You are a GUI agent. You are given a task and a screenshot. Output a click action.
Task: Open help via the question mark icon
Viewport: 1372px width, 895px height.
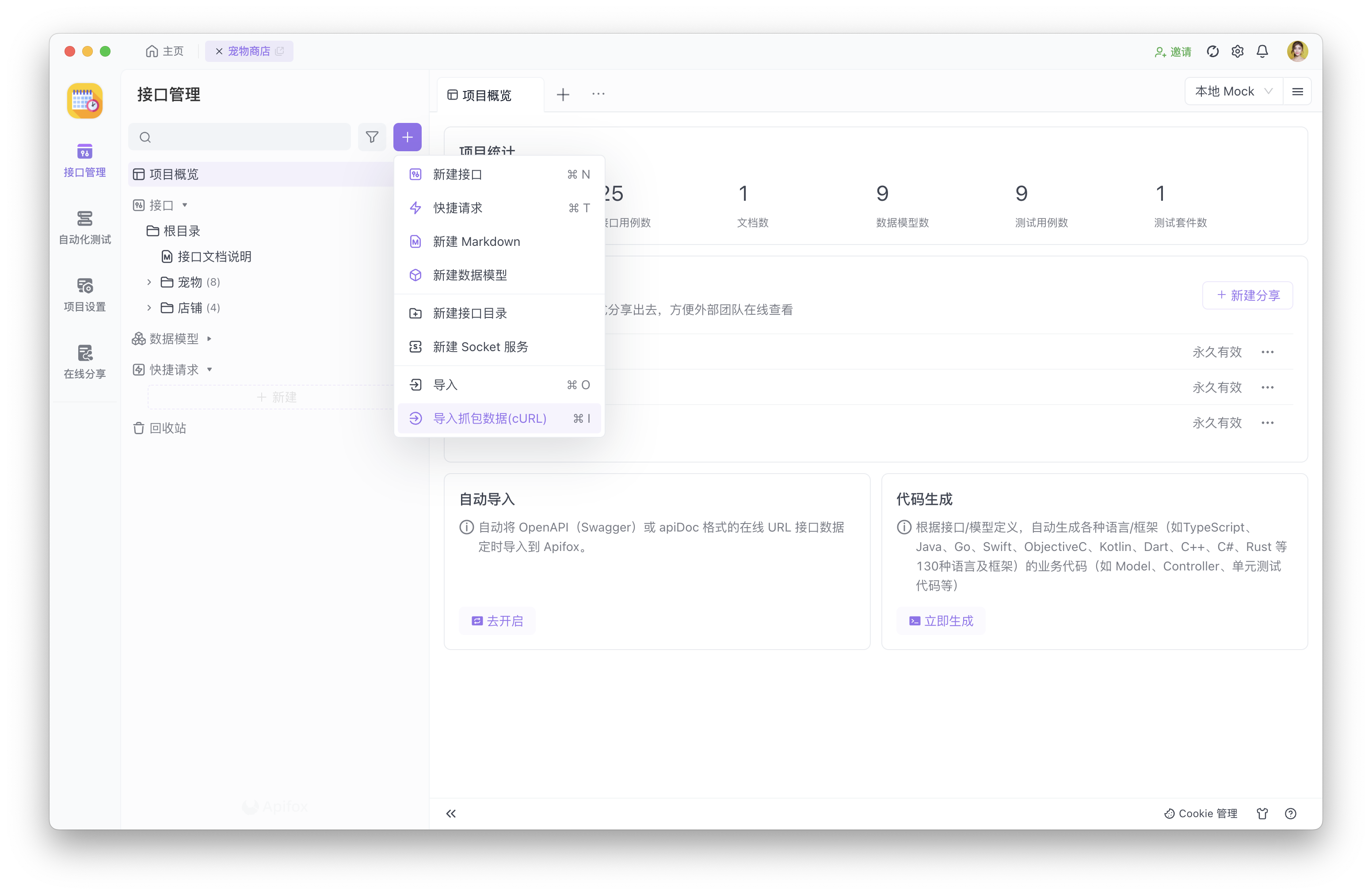tap(1291, 813)
